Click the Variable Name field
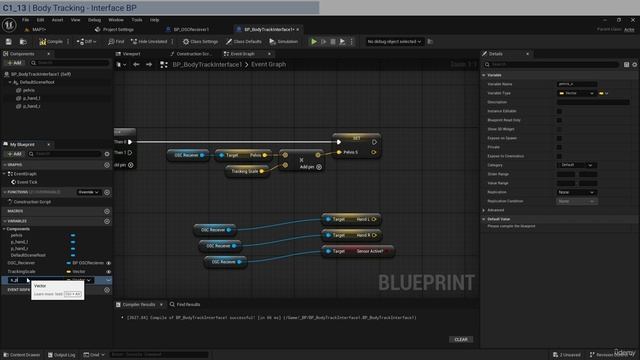This screenshot has height=360, width=640. (x=577, y=84)
